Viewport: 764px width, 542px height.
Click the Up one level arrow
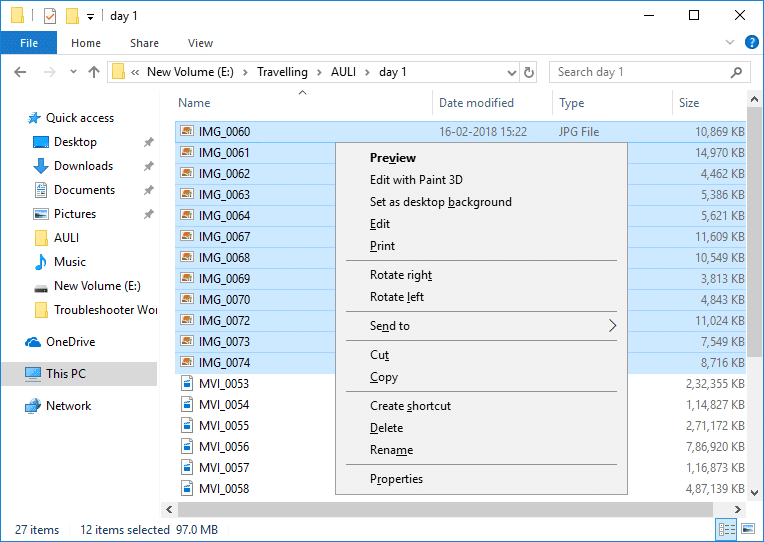[x=94, y=72]
